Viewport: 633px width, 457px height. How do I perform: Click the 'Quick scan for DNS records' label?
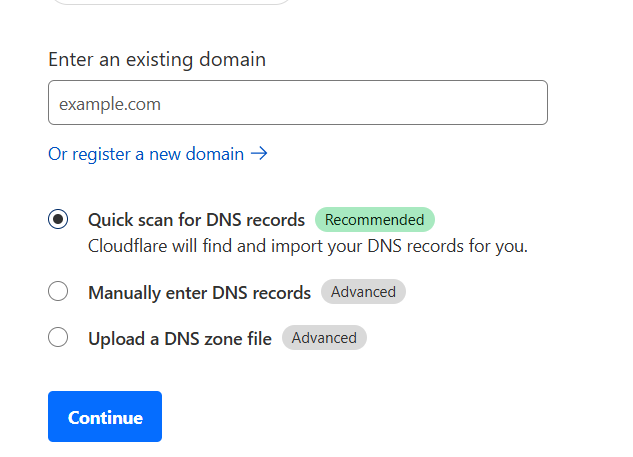click(196, 220)
